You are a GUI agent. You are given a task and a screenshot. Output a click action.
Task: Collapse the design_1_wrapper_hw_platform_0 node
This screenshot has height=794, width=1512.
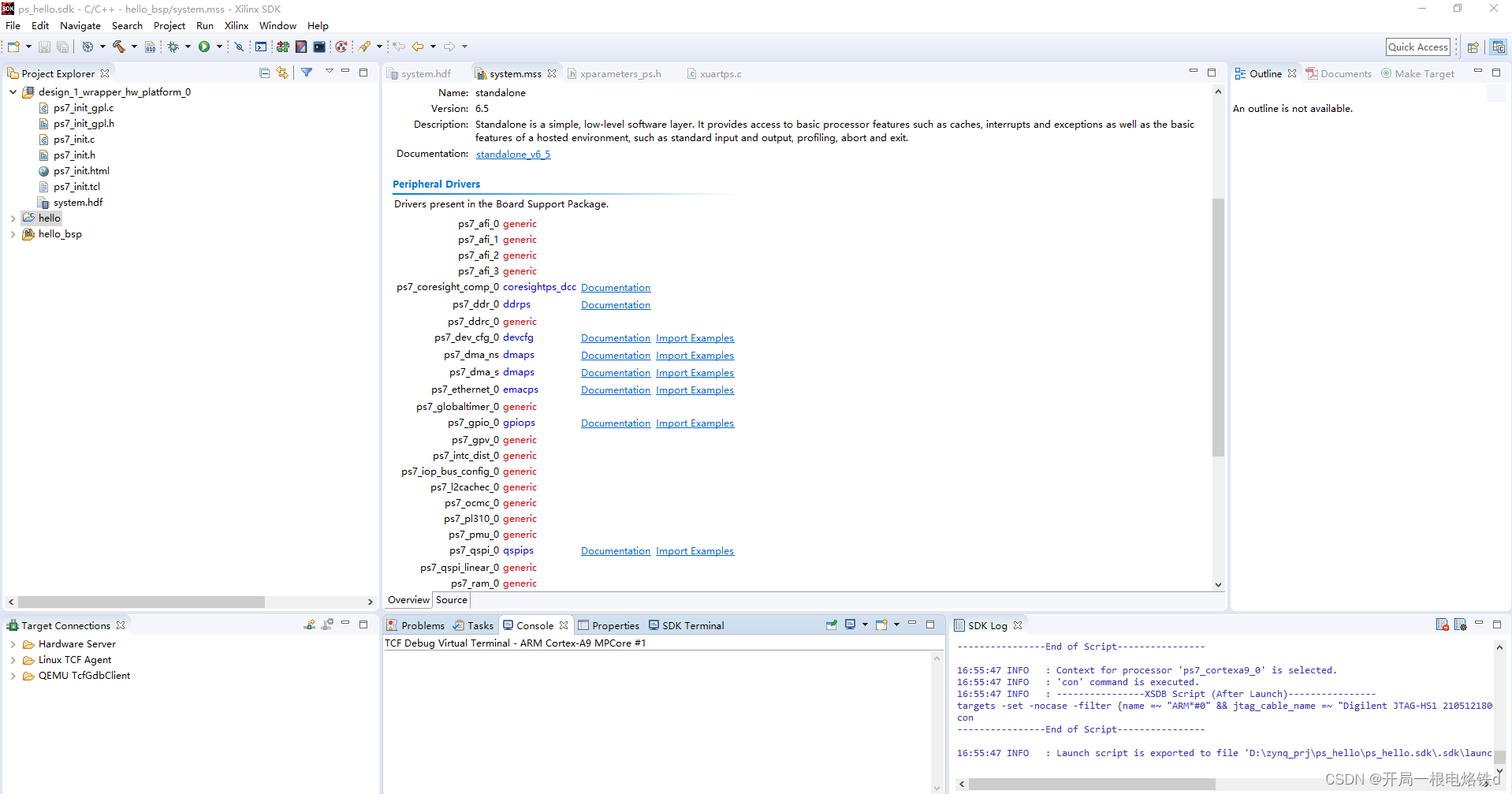13,92
